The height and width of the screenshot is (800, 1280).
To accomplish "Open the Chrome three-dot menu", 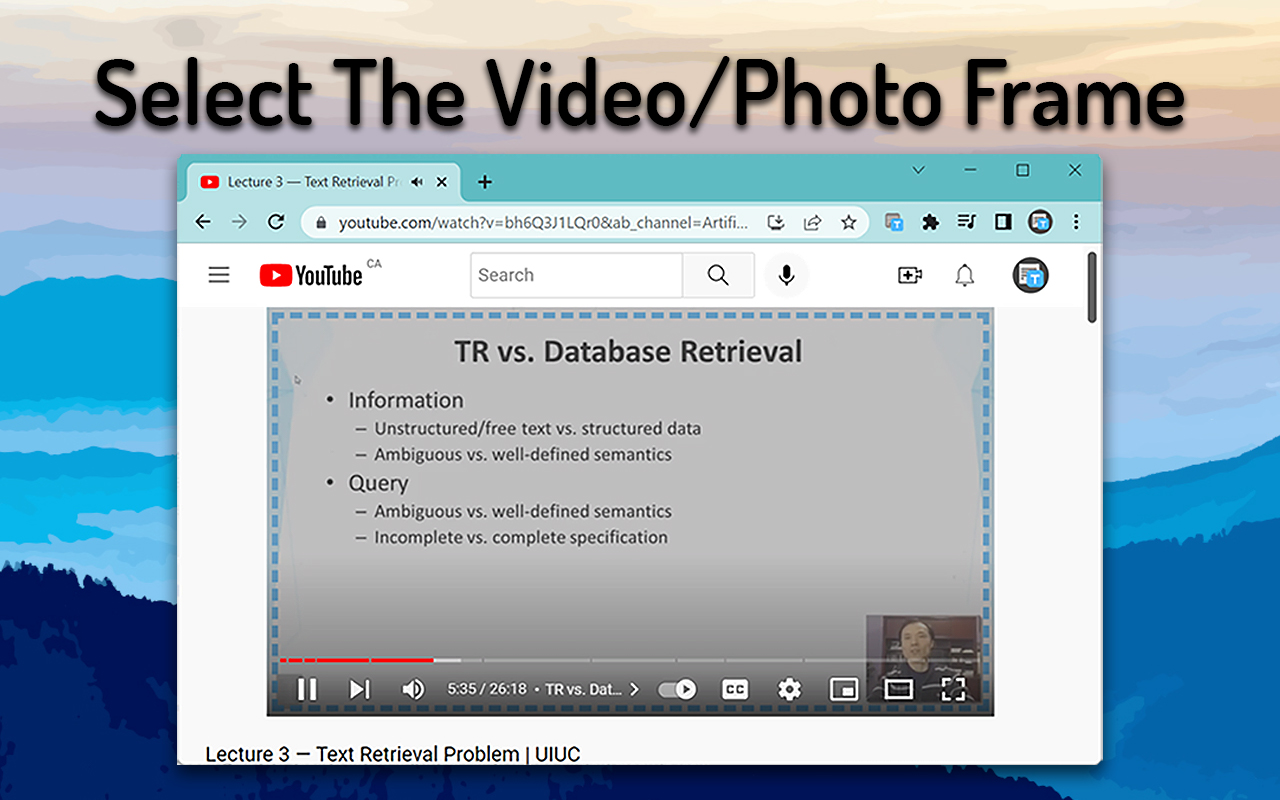I will point(1076,222).
